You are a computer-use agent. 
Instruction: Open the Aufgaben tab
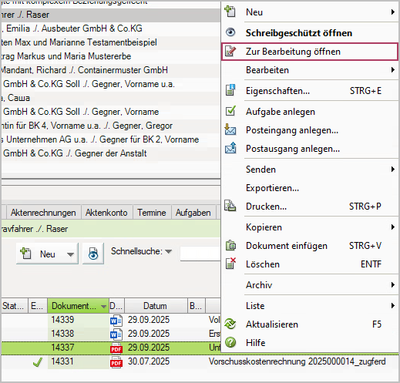pyautogui.click(x=193, y=212)
